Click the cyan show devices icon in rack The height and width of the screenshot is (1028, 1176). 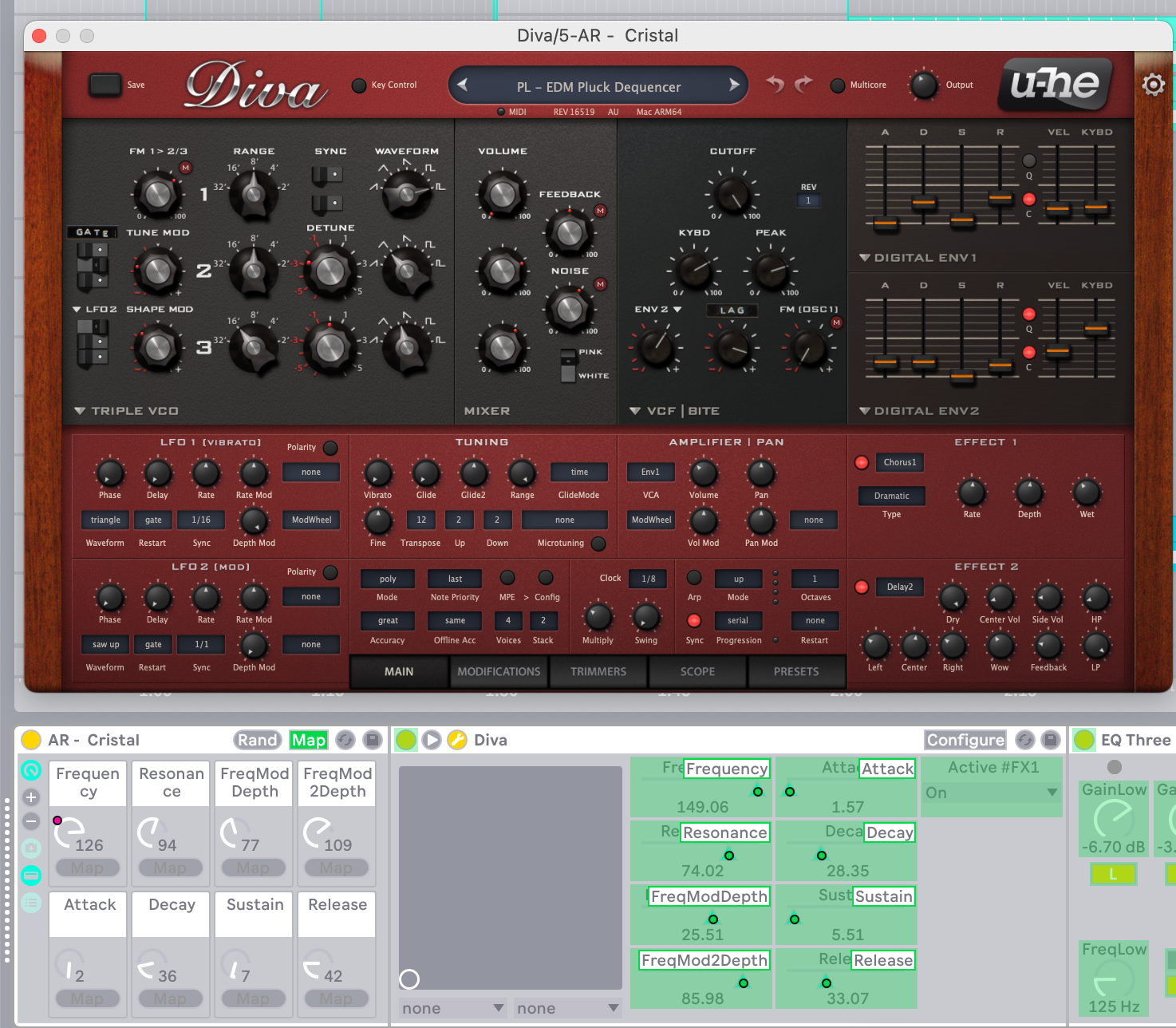point(31,876)
